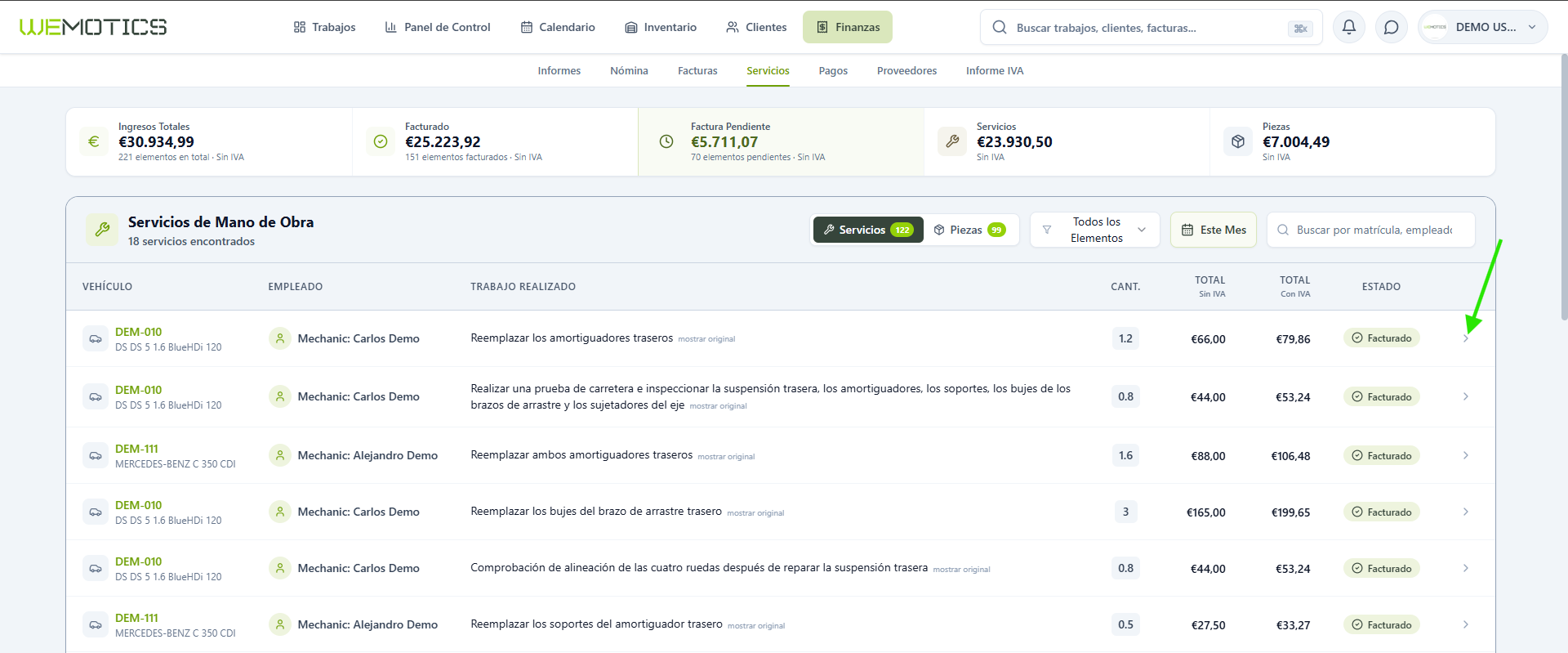Image resolution: width=1568 pixels, height=653 pixels.
Task: Expand the ambos amortiguadores €88,00 row chevron
Action: pos(1466,455)
